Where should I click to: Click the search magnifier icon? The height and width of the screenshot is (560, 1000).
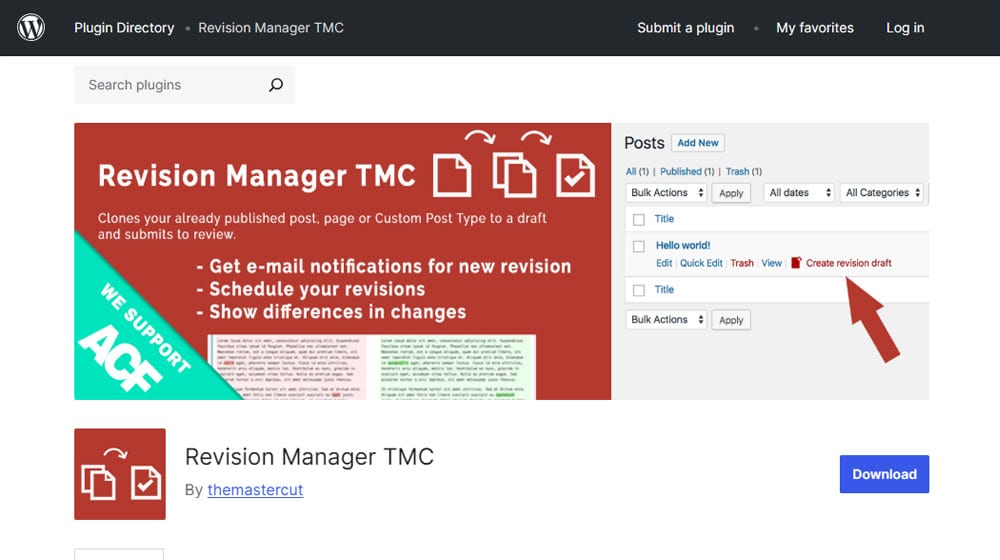click(276, 85)
